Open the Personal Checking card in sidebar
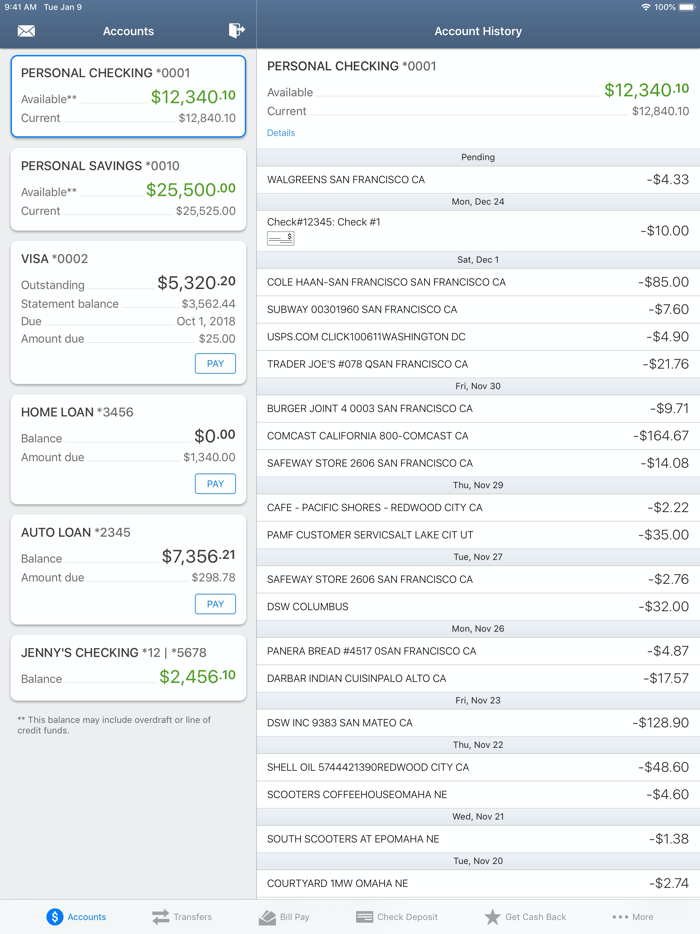 [x=127, y=95]
